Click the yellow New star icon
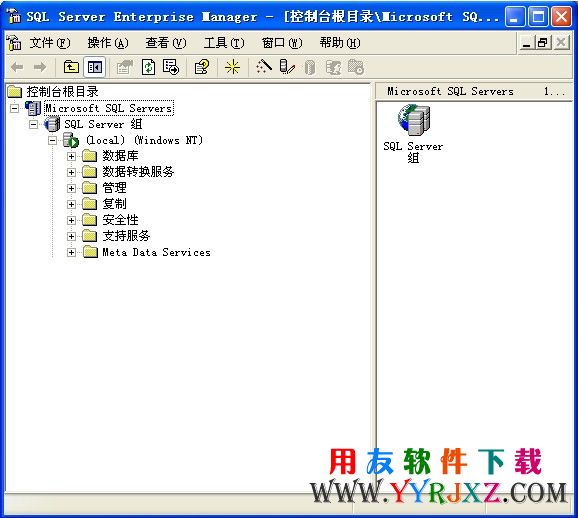 point(233,67)
